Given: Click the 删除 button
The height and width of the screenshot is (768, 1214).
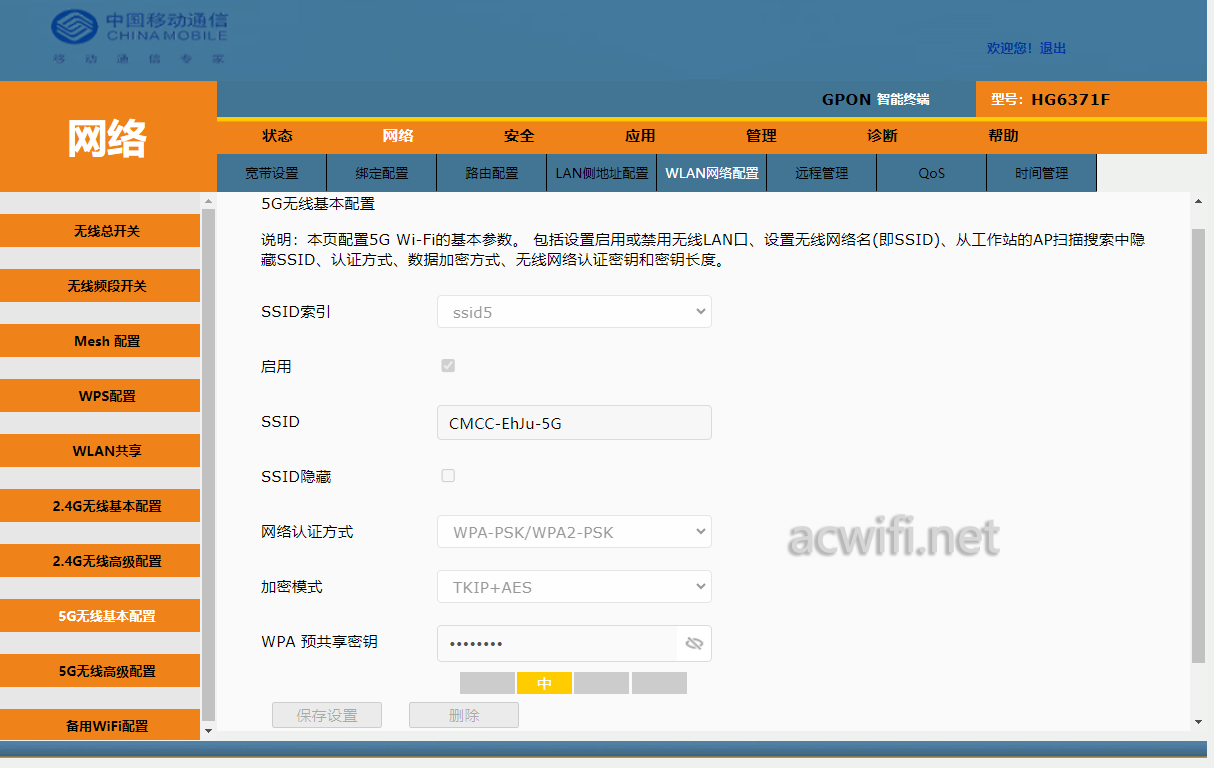Looking at the screenshot, I should [464, 715].
